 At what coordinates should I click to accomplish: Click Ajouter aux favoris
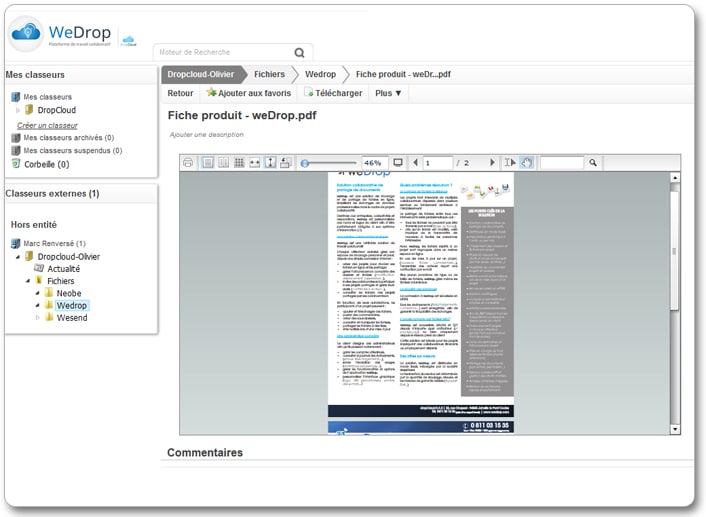click(249, 93)
